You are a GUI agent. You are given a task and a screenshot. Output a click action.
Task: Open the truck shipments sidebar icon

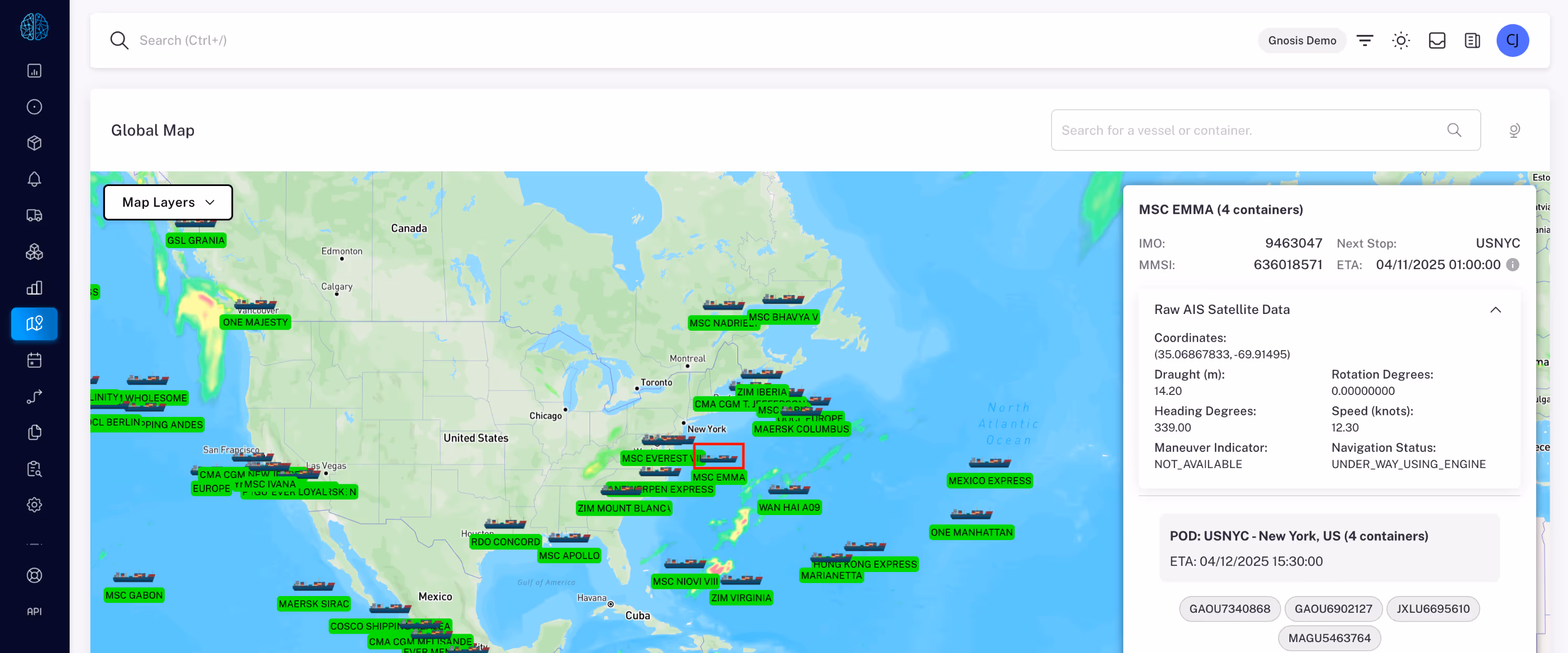coord(34,215)
